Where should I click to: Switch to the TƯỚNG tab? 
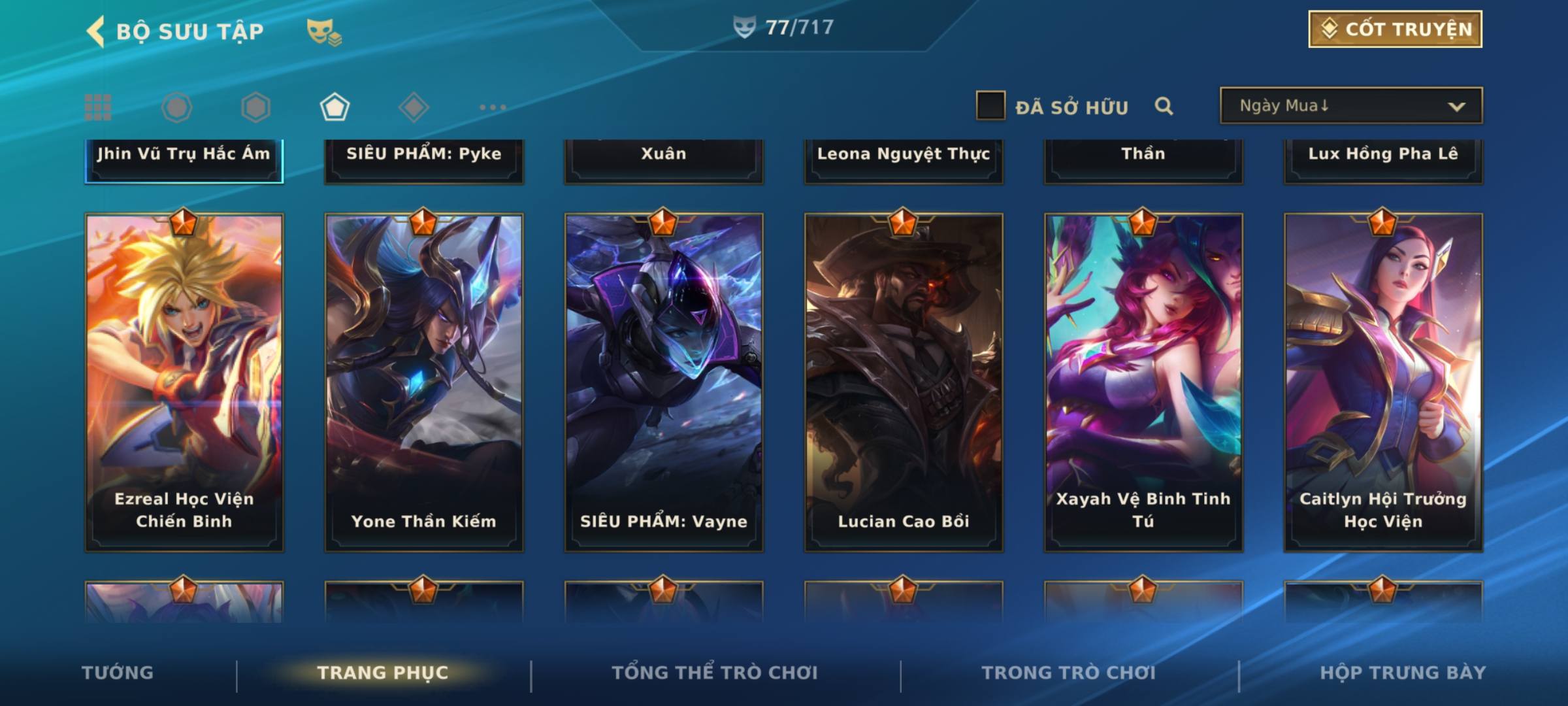coord(118,673)
